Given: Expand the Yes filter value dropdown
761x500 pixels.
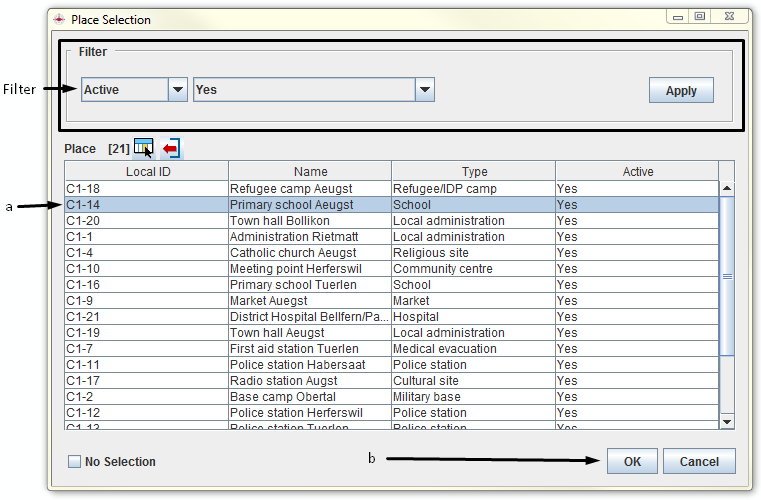Looking at the screenshot, I should [x=425, y=90].
